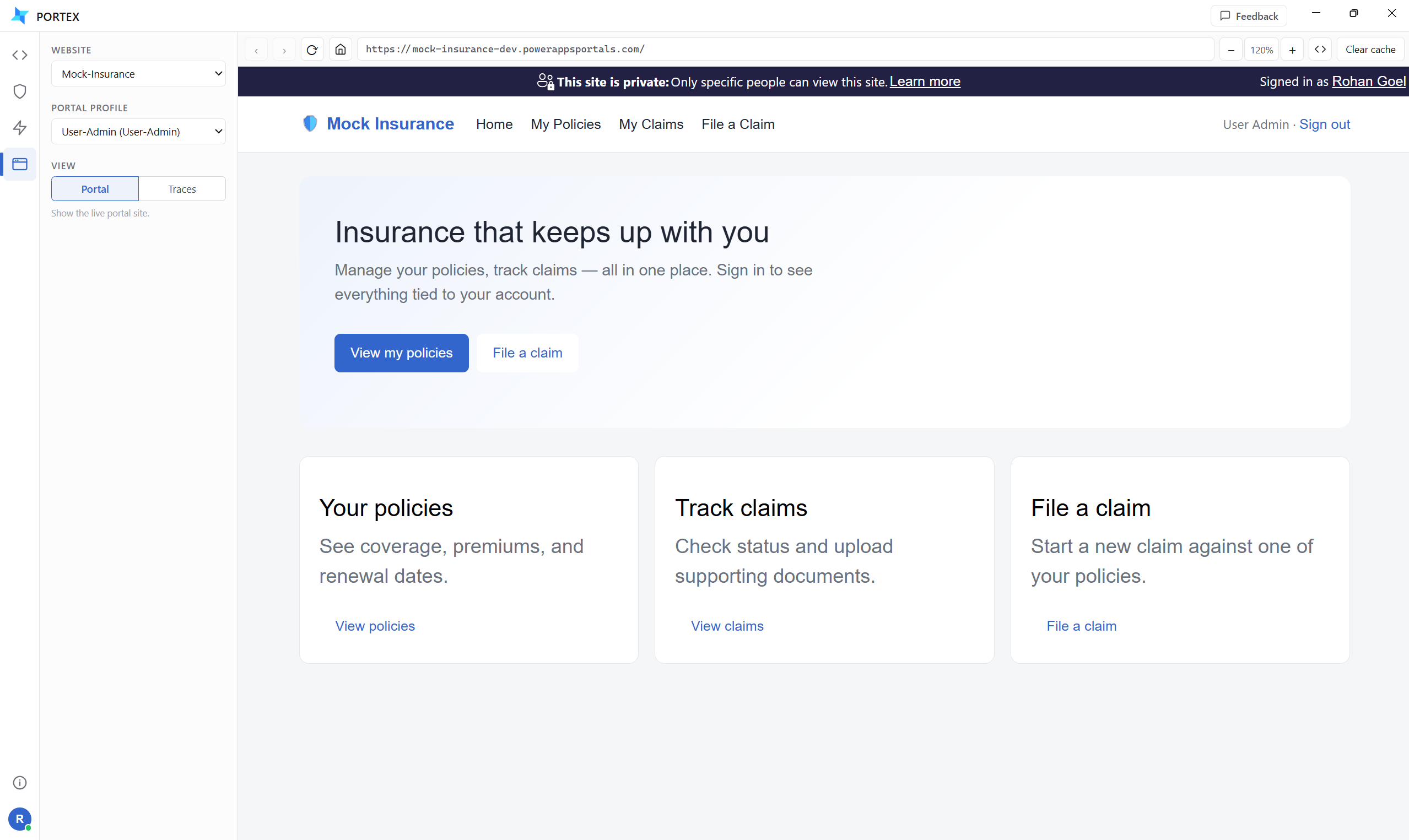This screenshot has width=1409, height=840.
Task: Click the Clear cache button
Action: tap(1370, 50)
